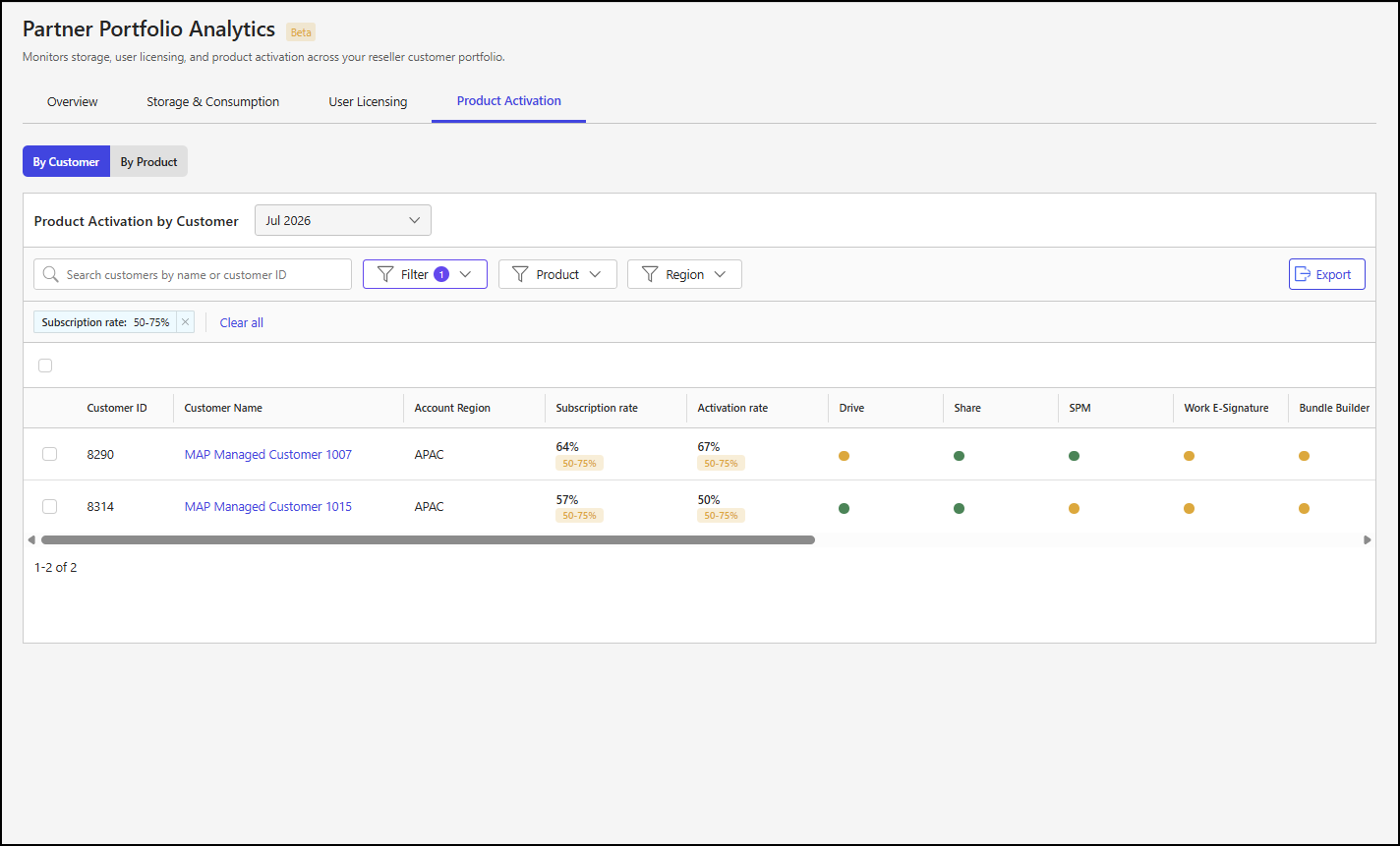
Task: Click the 57% subscription rate value
Action: click(567, 499)
